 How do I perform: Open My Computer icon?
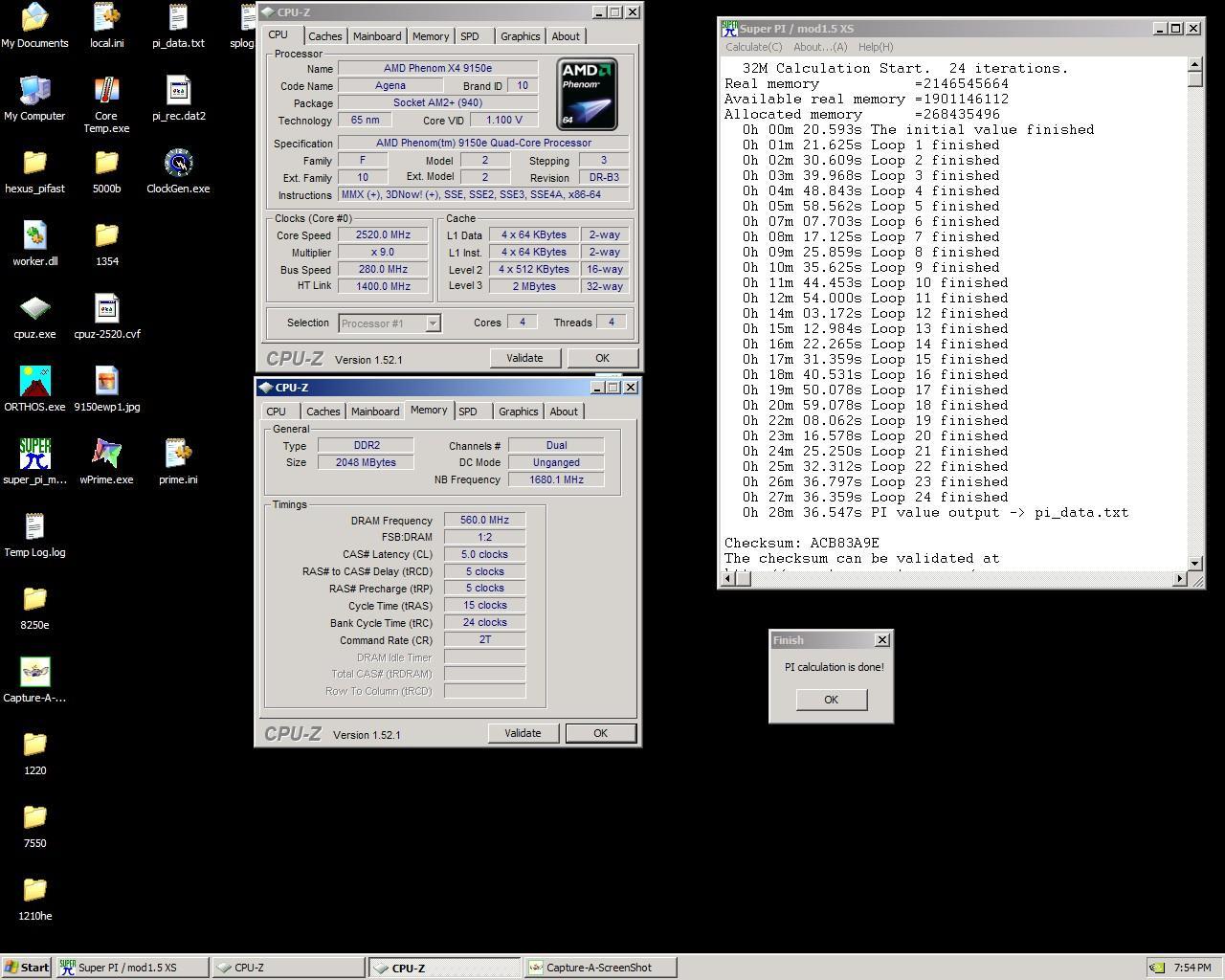[x=34, y=99]
